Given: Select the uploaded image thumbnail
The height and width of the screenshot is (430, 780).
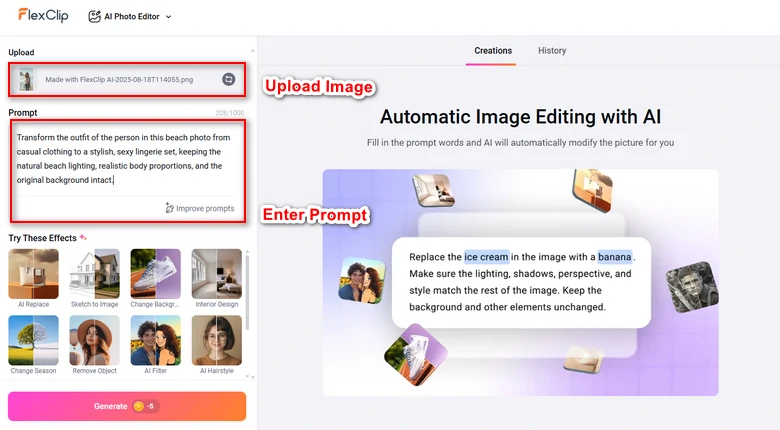Looking at the screenshot, I should 26,80.
